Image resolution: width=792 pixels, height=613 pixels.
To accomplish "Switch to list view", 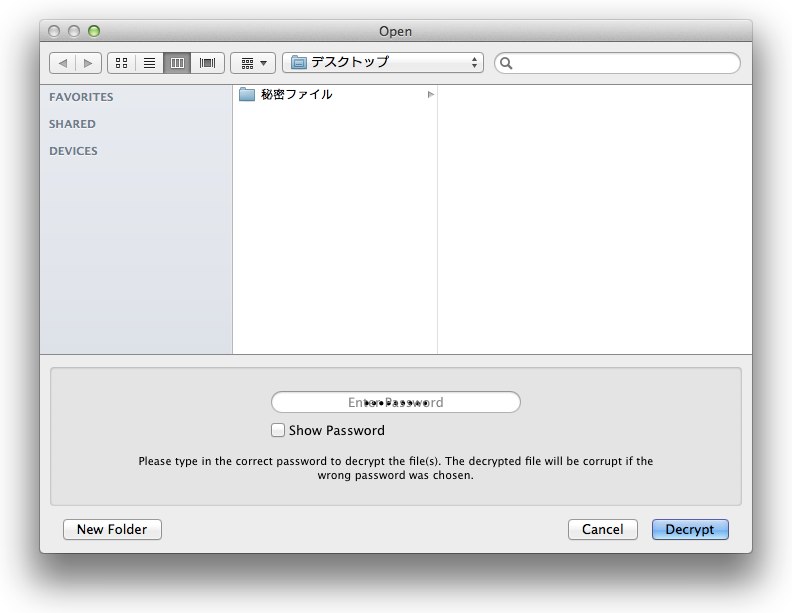I will tap(150, 63).
